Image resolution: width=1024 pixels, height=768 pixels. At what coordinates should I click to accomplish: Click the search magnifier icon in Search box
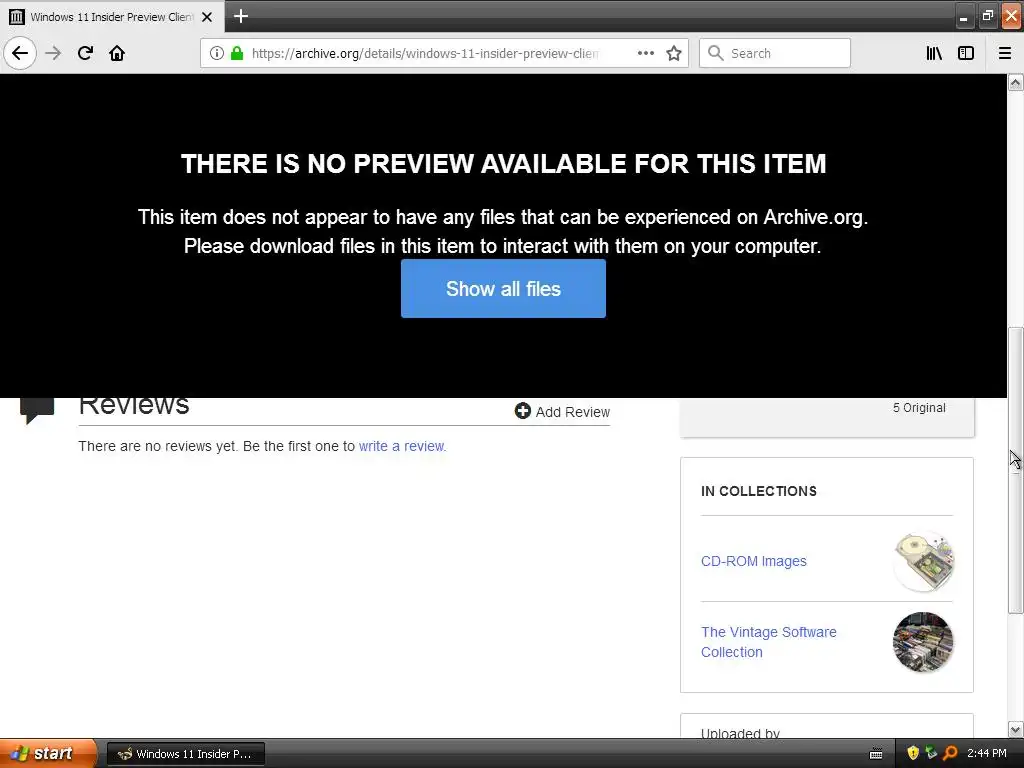tap(716, 53)
